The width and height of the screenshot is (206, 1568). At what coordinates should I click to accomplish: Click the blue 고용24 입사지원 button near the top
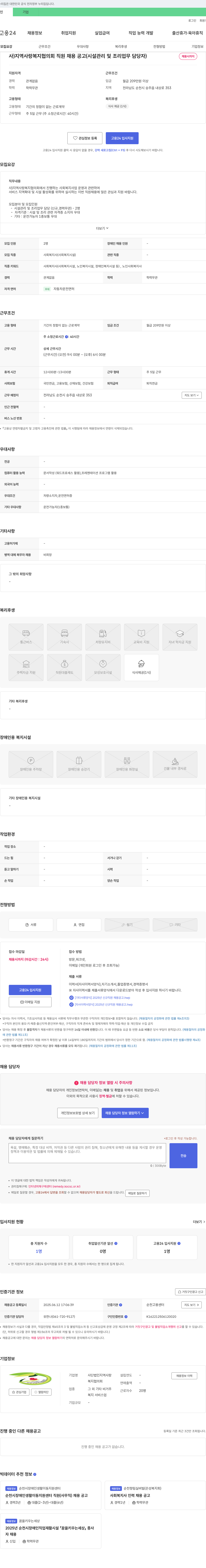pyautogui.click(x=122, y=138)
